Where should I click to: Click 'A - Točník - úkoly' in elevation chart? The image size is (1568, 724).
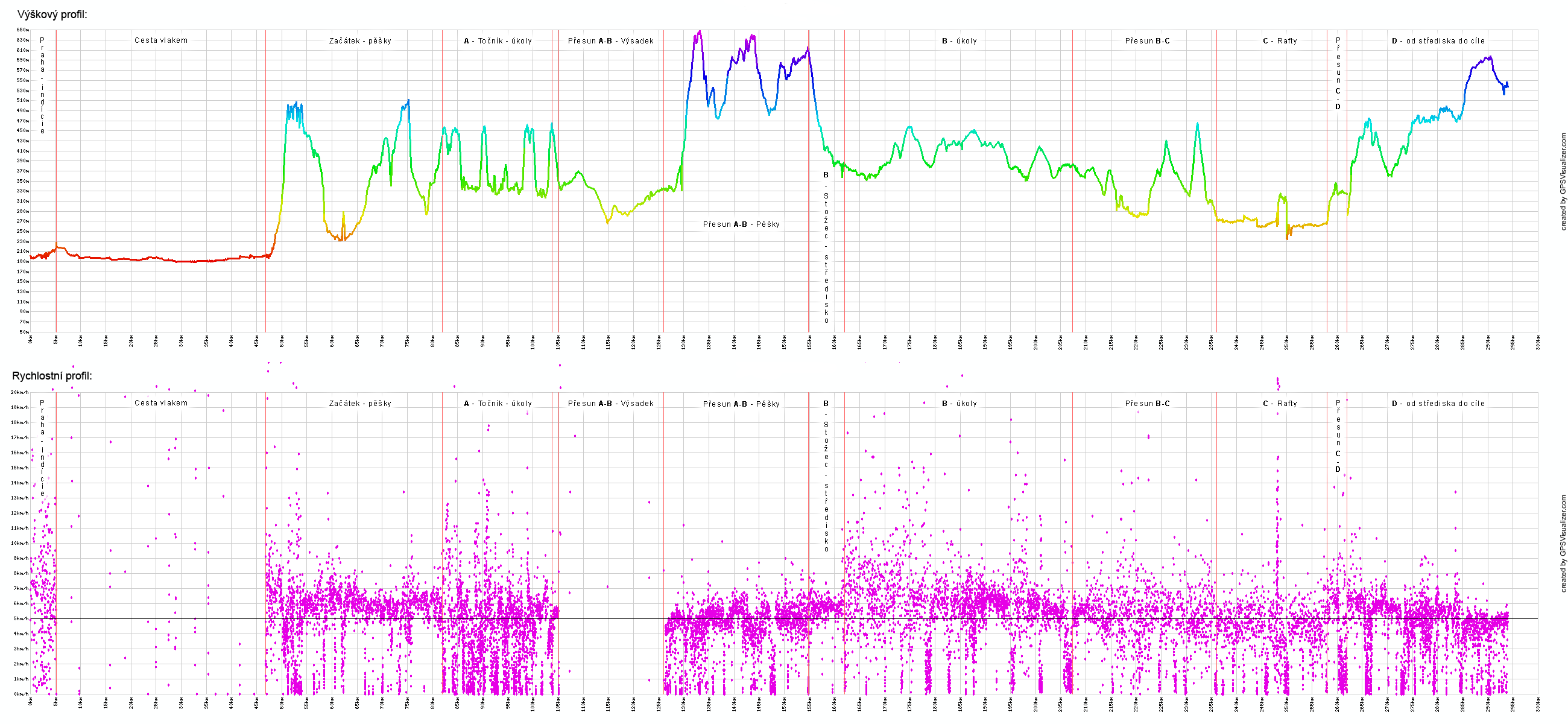pos(498,41)
